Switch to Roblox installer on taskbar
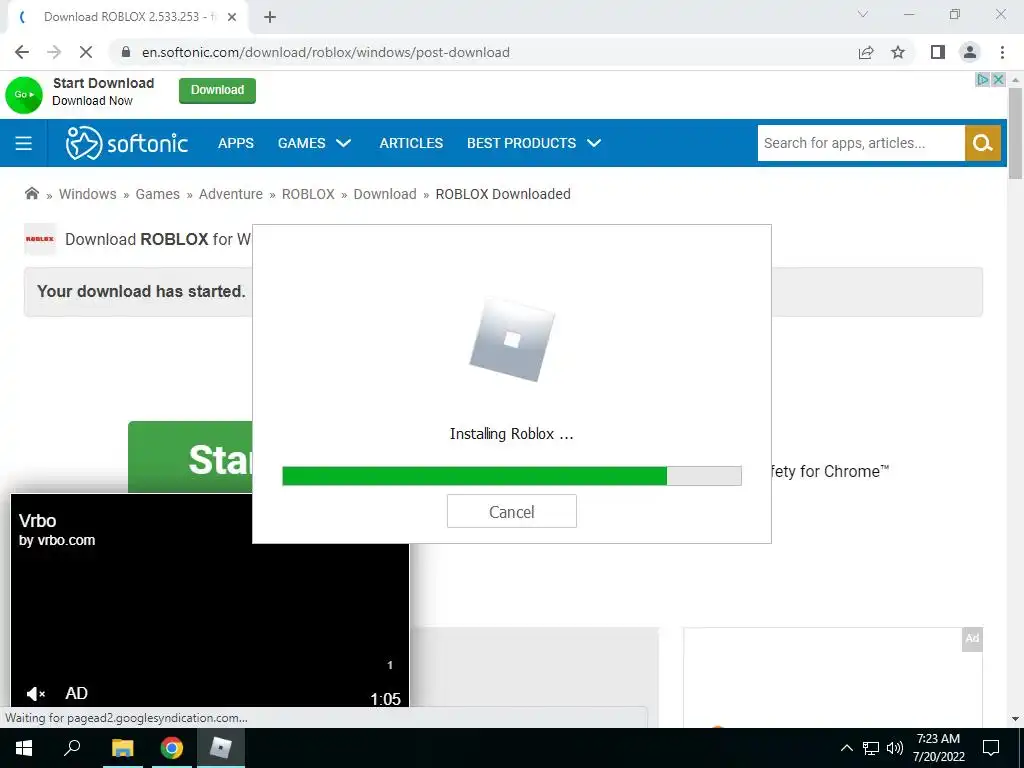Viewport: 1024px width, 768px height. click(x=221, y=748)
